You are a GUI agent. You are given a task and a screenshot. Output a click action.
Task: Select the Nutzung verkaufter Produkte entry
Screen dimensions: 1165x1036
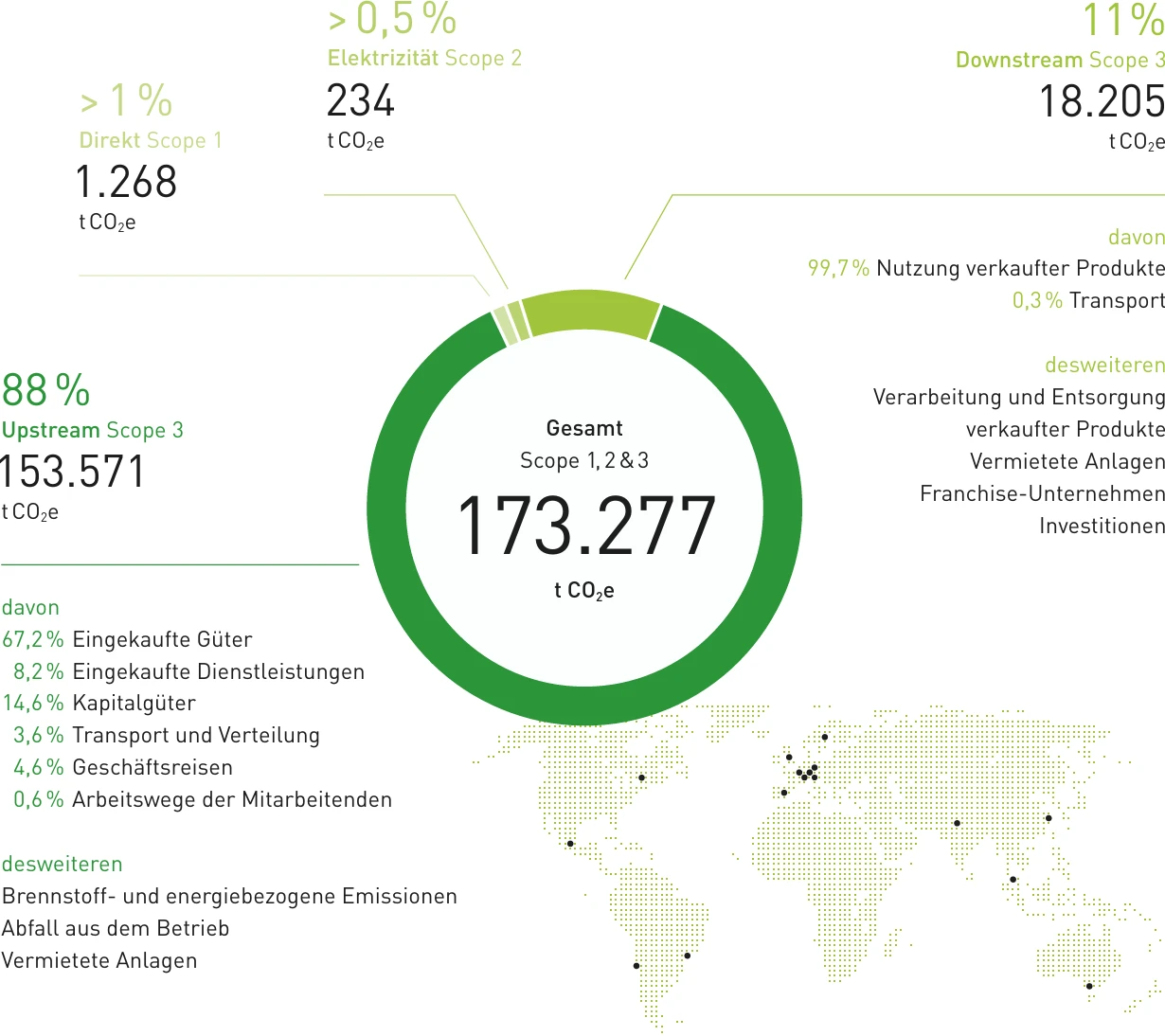(986, 268)
